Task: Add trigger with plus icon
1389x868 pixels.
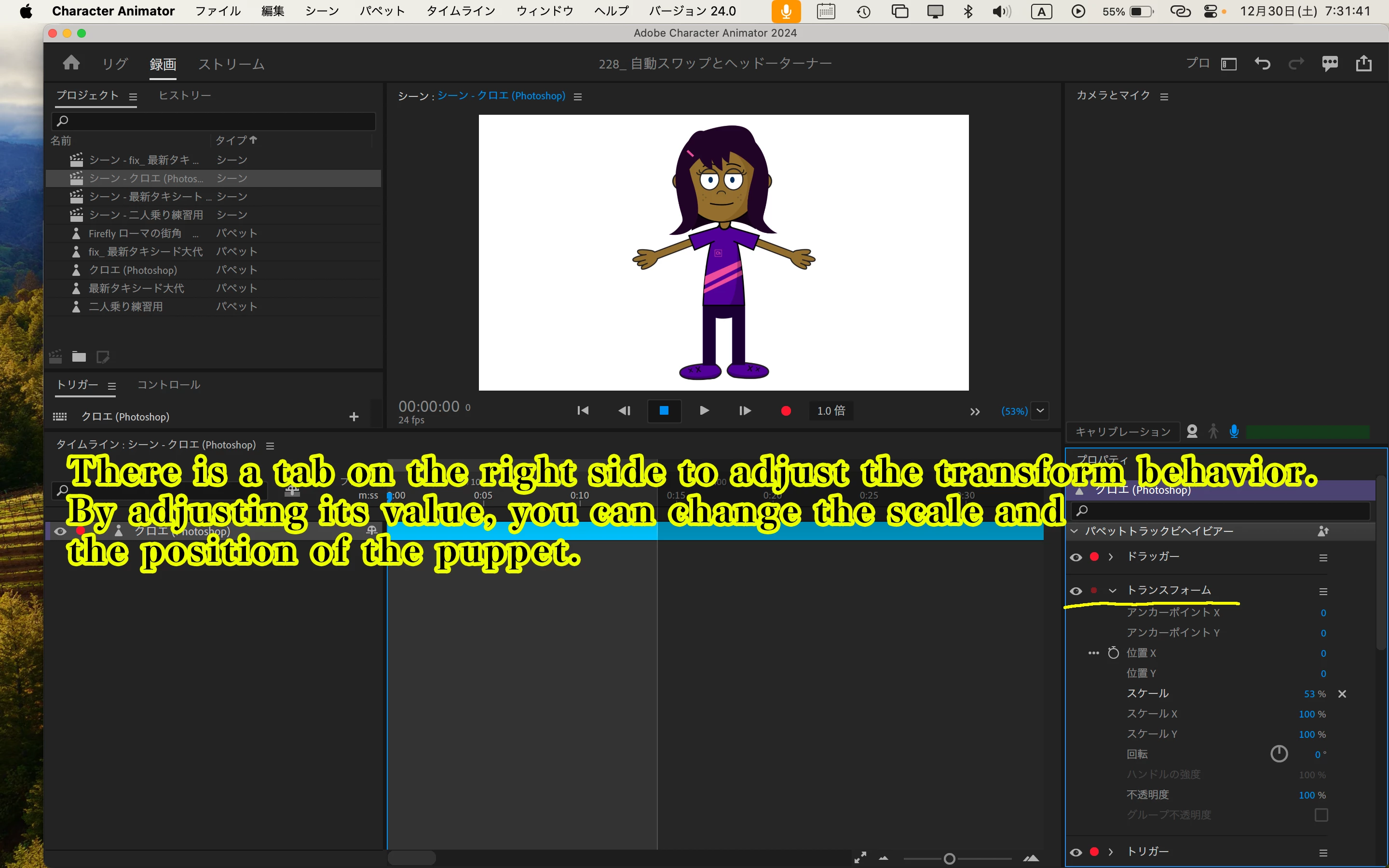Action: [354, 417]
